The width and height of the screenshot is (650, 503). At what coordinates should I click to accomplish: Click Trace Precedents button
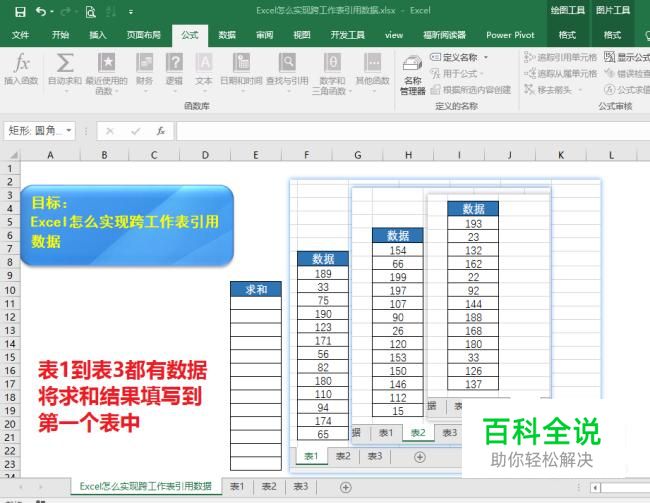click(x=560, y=57)
